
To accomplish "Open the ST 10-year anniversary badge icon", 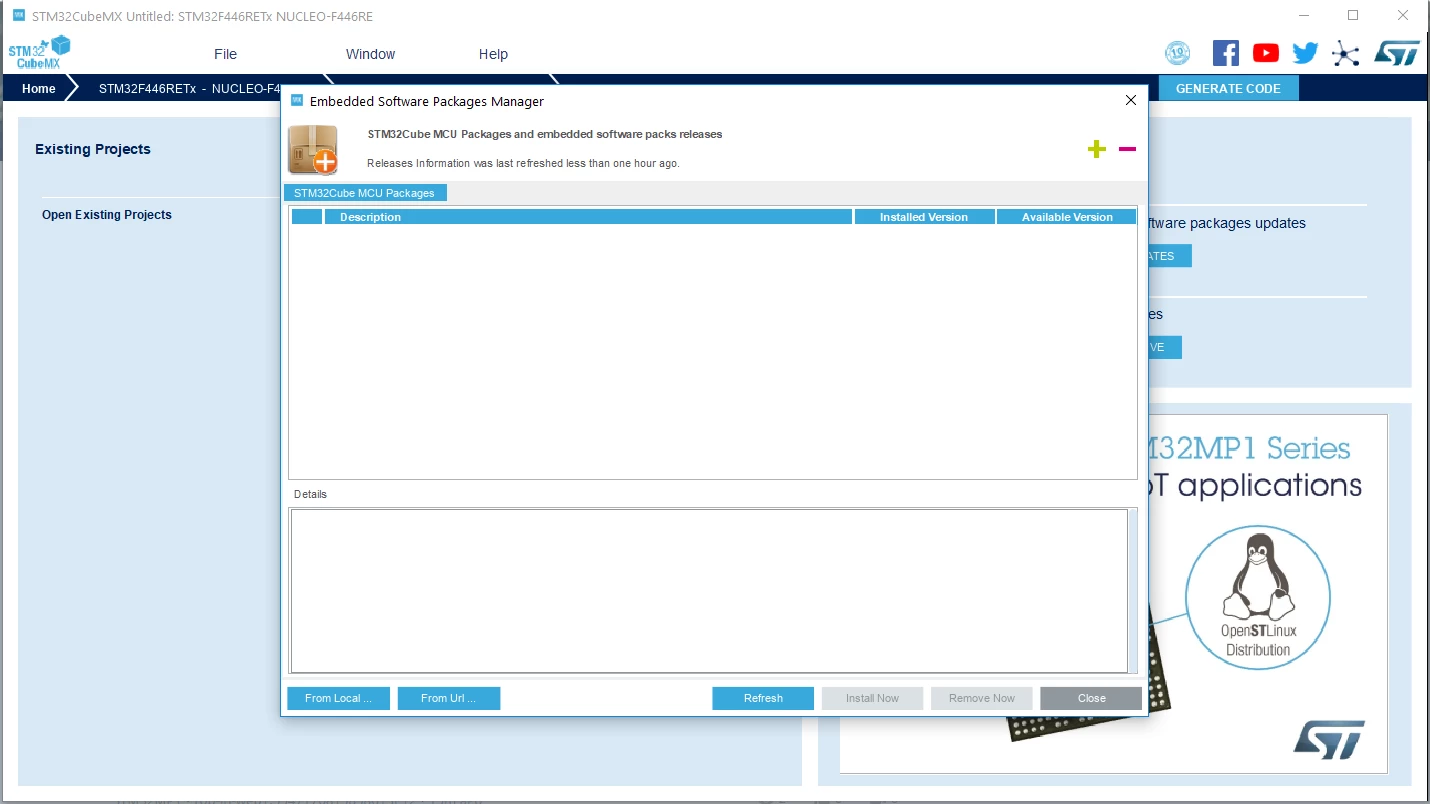I will [x=1178, y=53].
